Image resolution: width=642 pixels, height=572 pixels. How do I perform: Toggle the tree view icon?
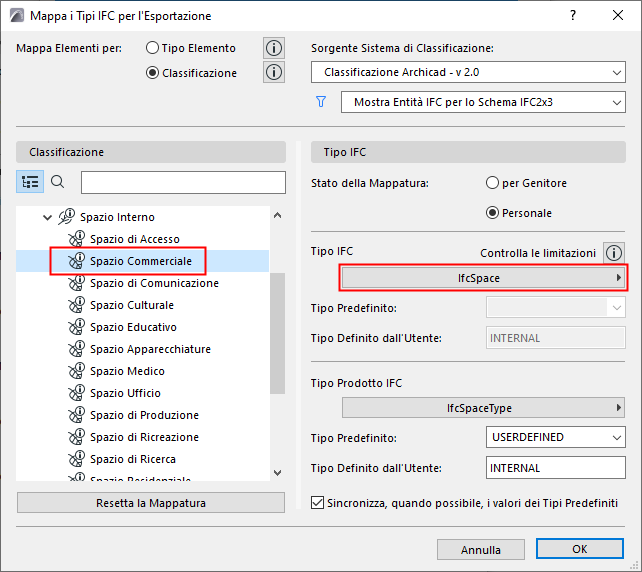[x=30, y=182]
